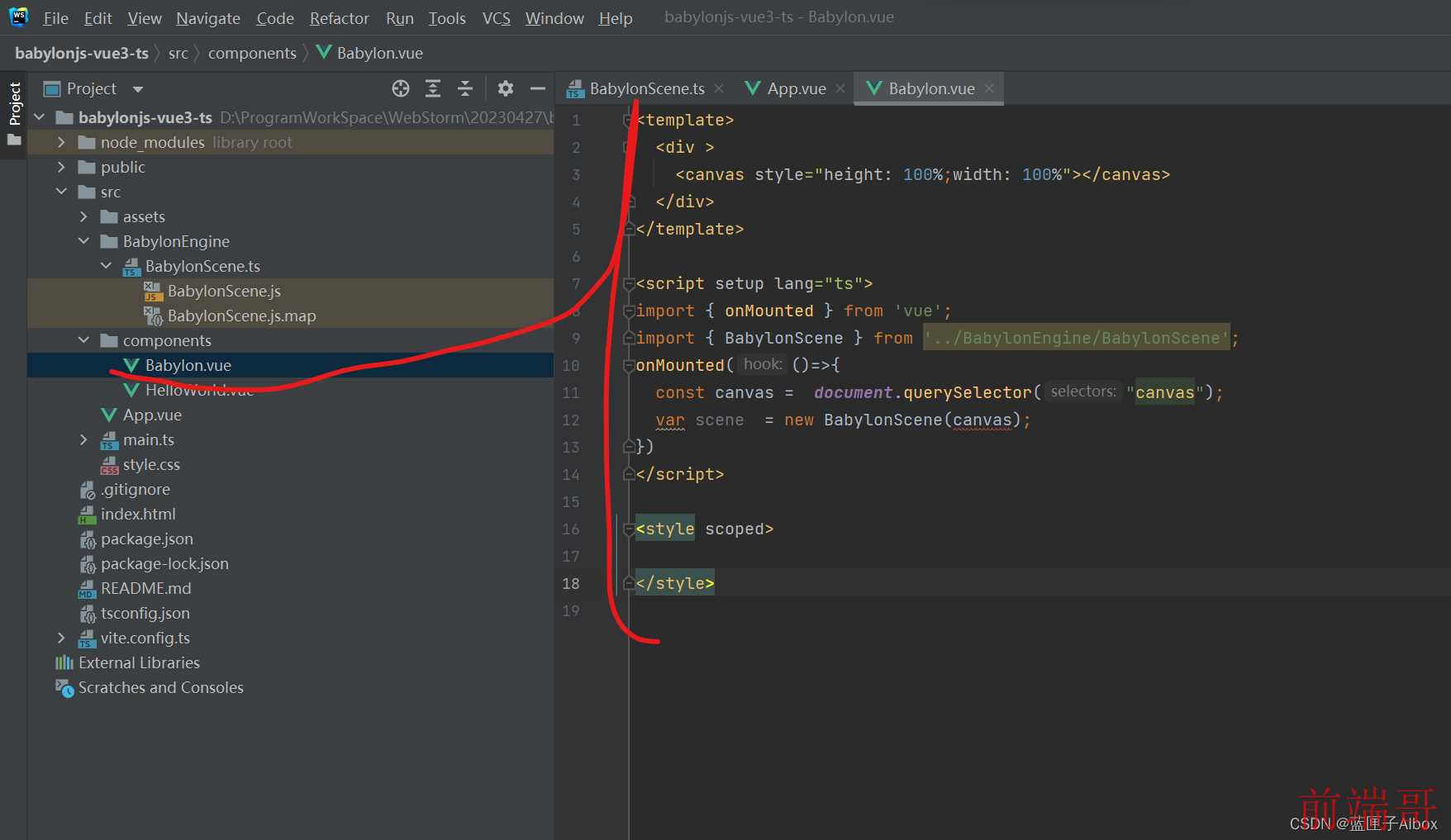Expand the main.ts node
Viewport: 1451px width, 840px height.
83,439
